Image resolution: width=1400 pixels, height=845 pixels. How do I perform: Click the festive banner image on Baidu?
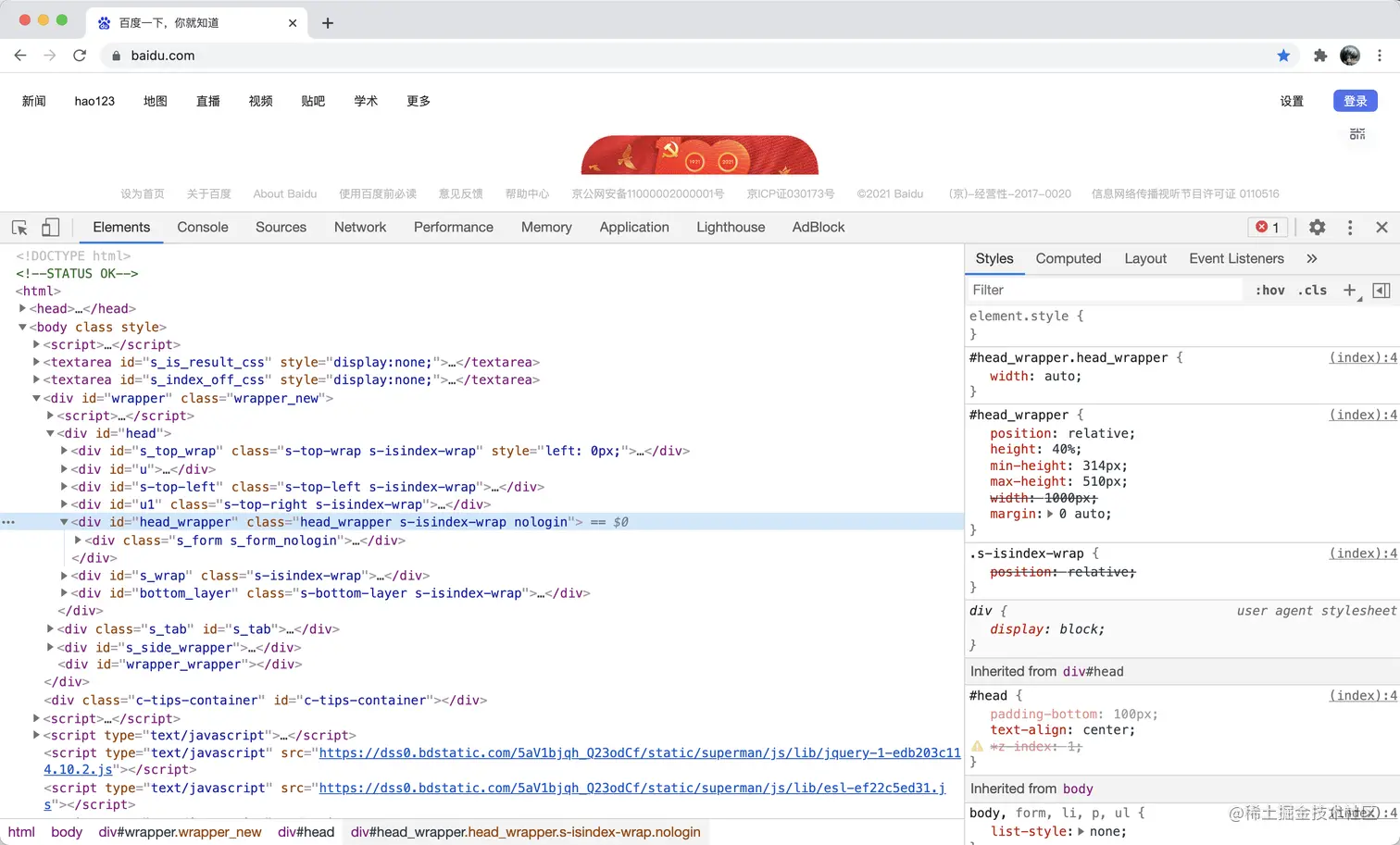click(x=700, y=155)
